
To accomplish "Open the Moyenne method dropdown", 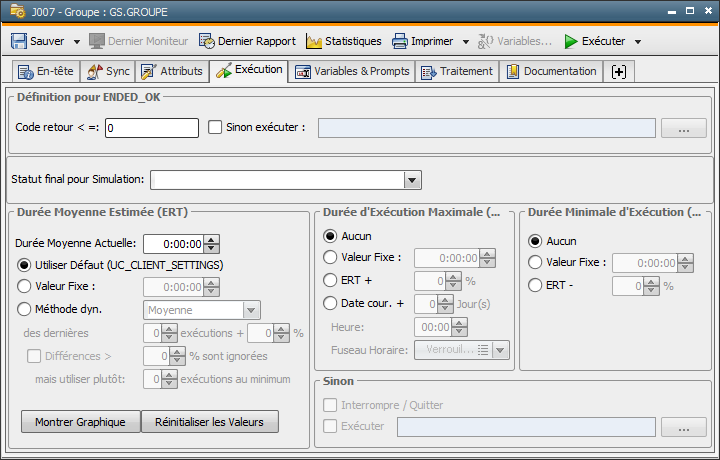I will 251,310.
